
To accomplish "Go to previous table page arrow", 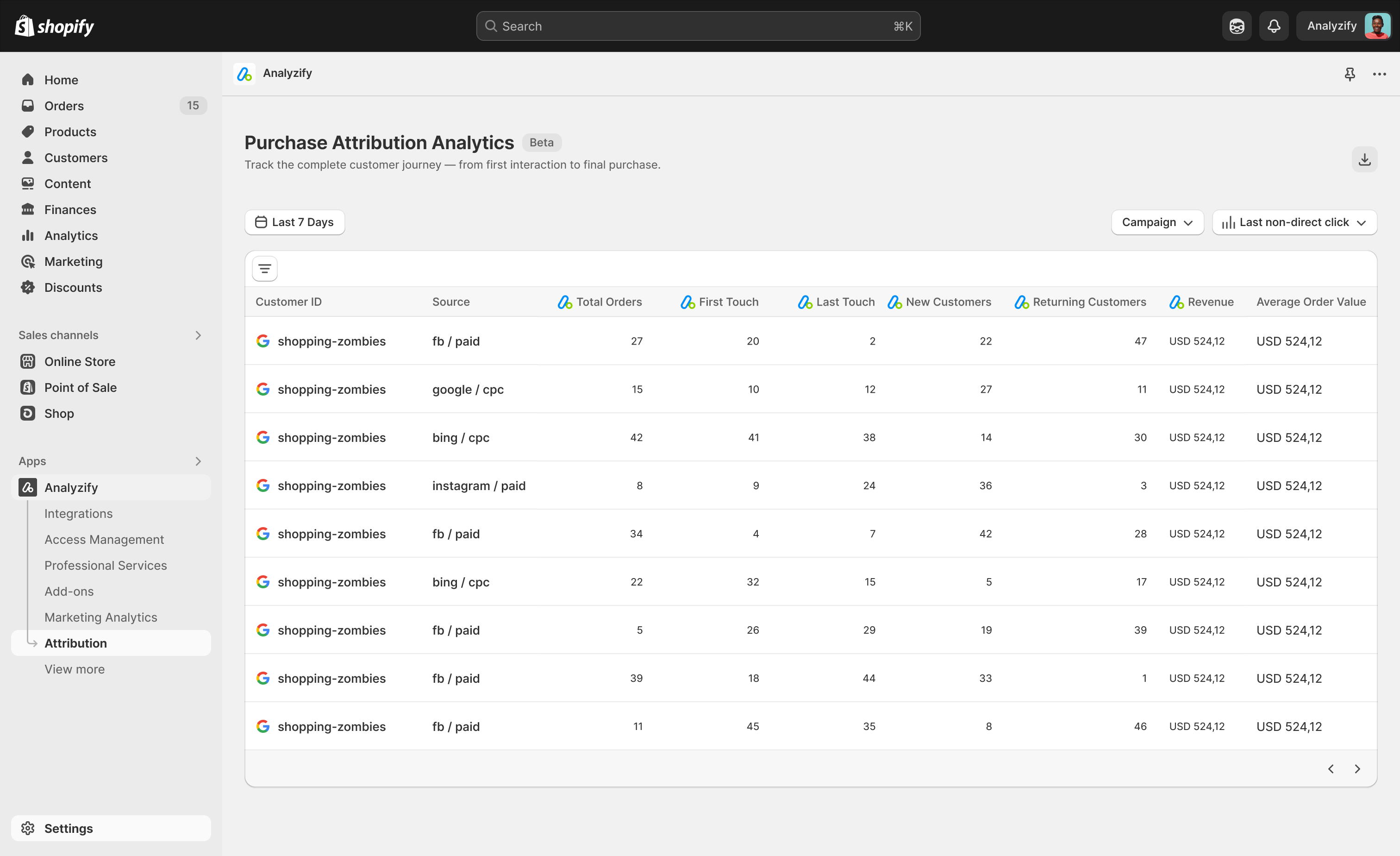I will pyautogui.click(x=1331, y=769).
